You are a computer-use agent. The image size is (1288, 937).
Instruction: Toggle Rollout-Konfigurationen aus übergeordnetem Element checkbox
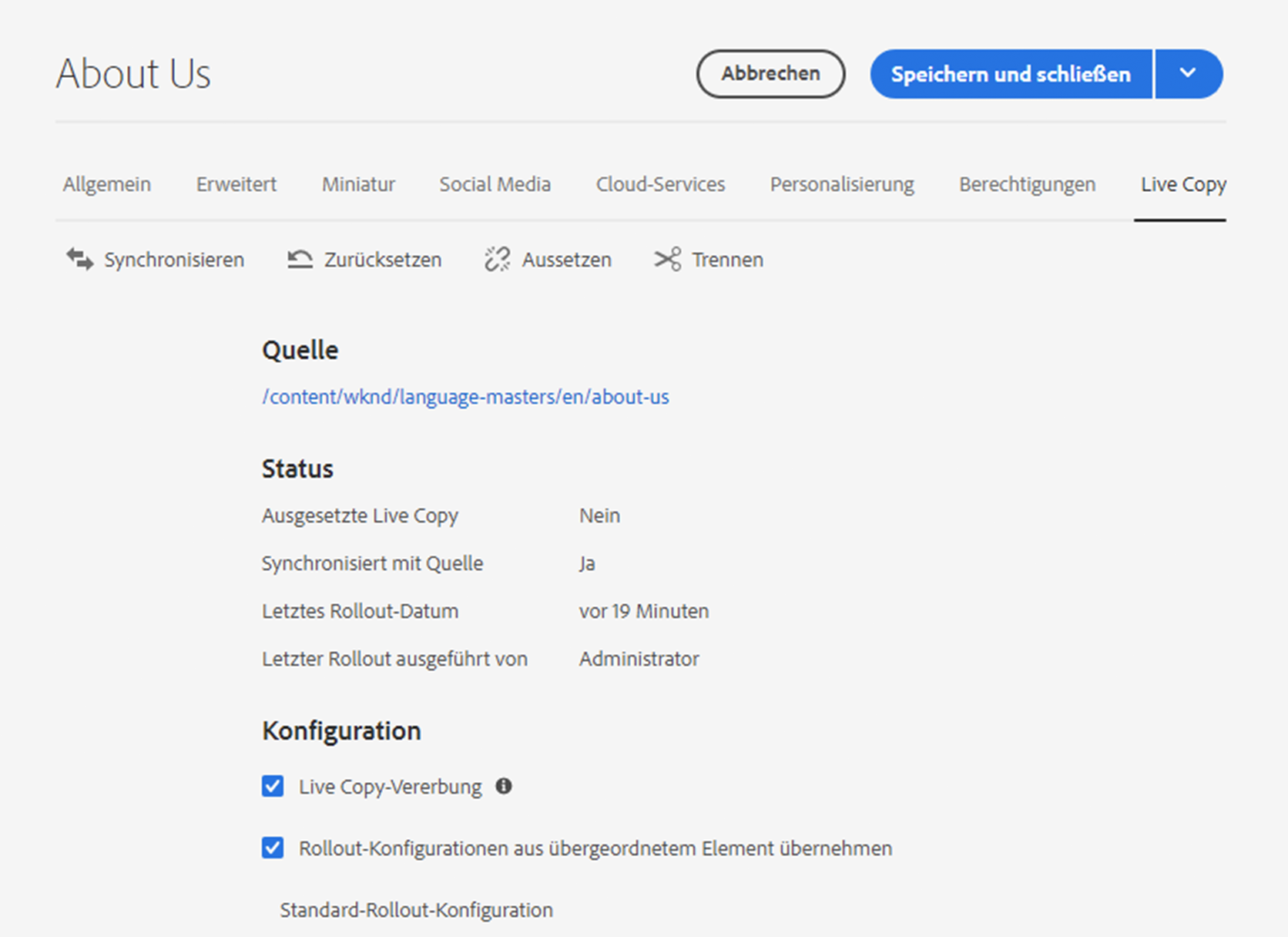click(x=273, y=848)
